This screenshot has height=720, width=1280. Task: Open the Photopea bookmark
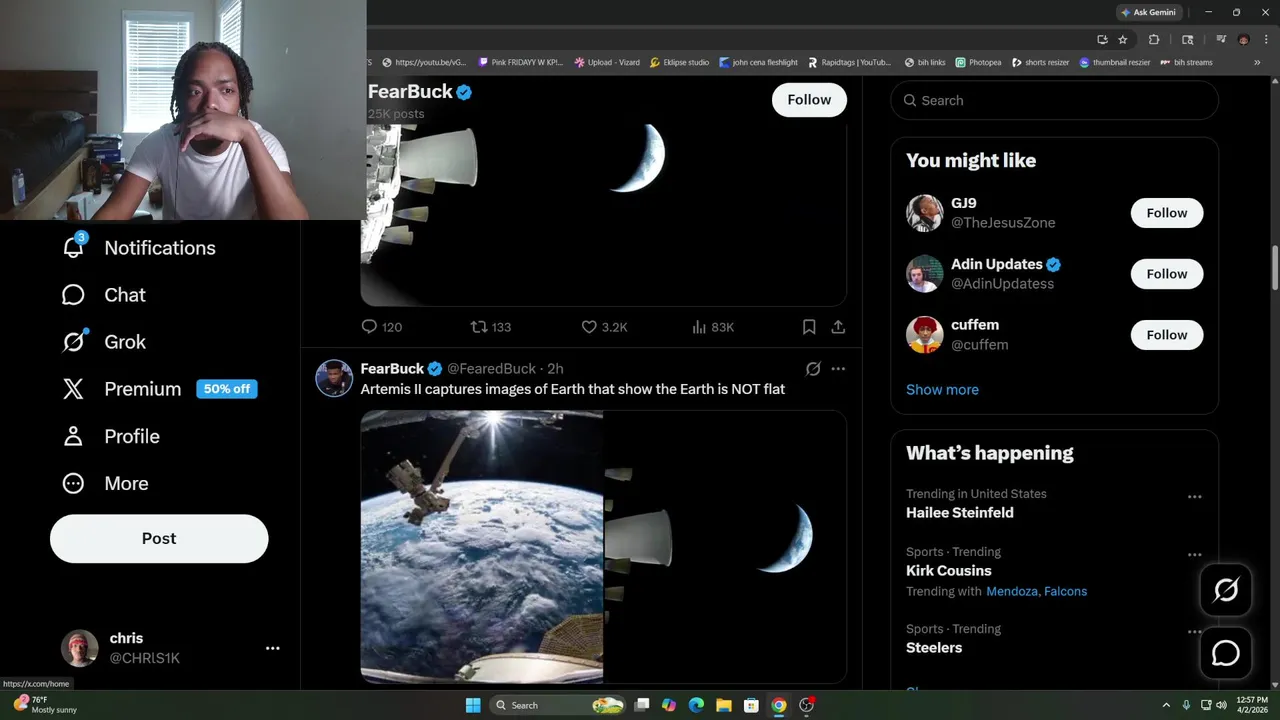tap(978, 62)
